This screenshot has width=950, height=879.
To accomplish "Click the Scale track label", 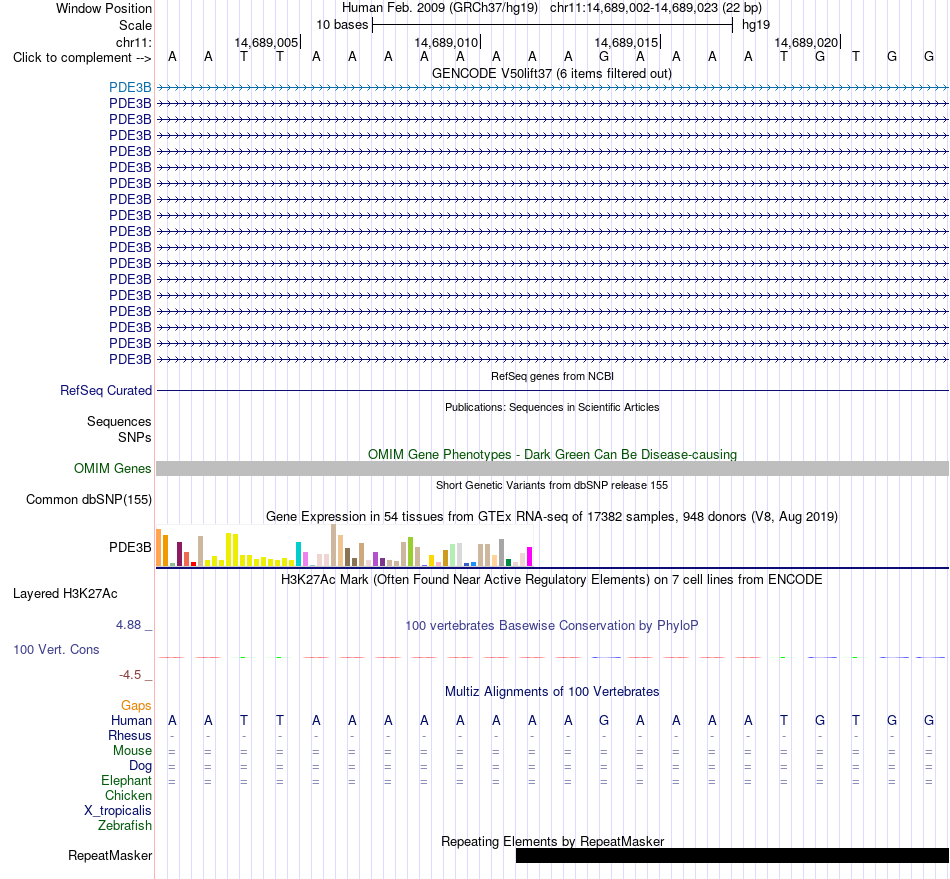I will pyautogui.click(x=135, y=25).
